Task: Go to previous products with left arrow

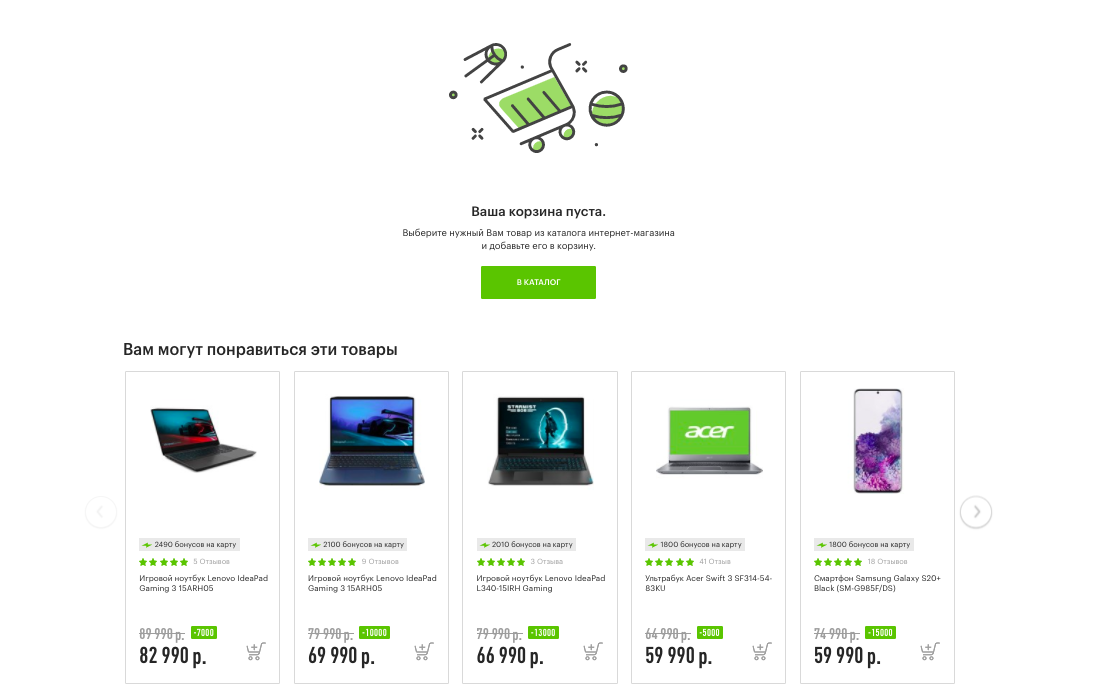Action: click(100, 512)
